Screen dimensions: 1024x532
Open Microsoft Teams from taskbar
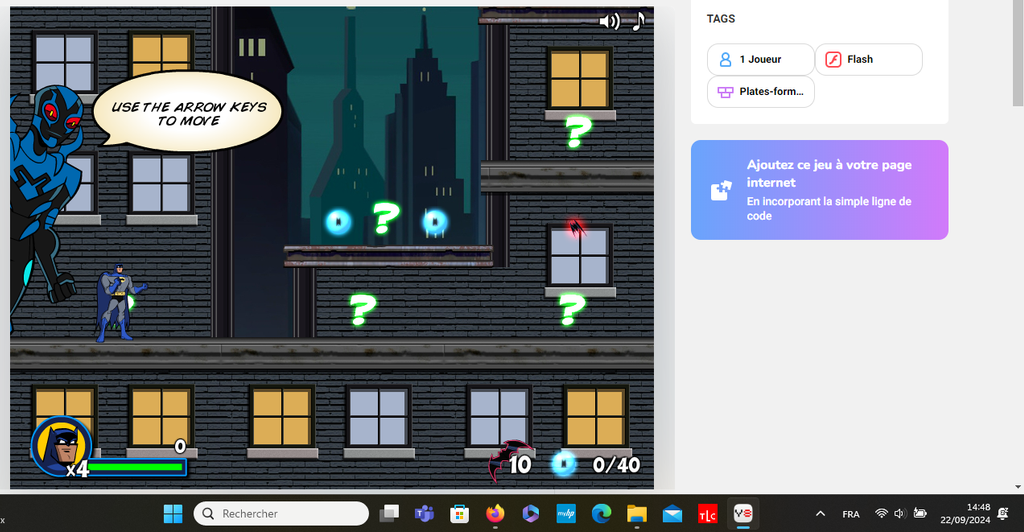[424, 513]
